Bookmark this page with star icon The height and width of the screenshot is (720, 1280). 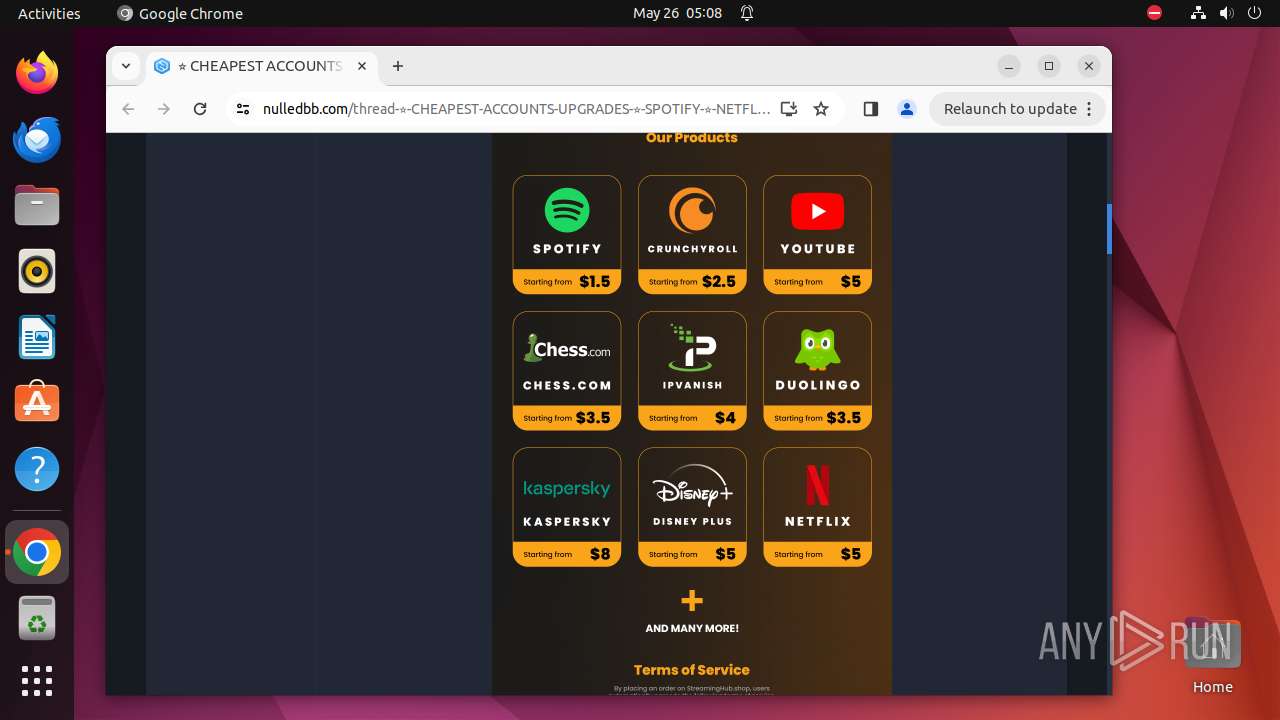click(x=821, y=109)
